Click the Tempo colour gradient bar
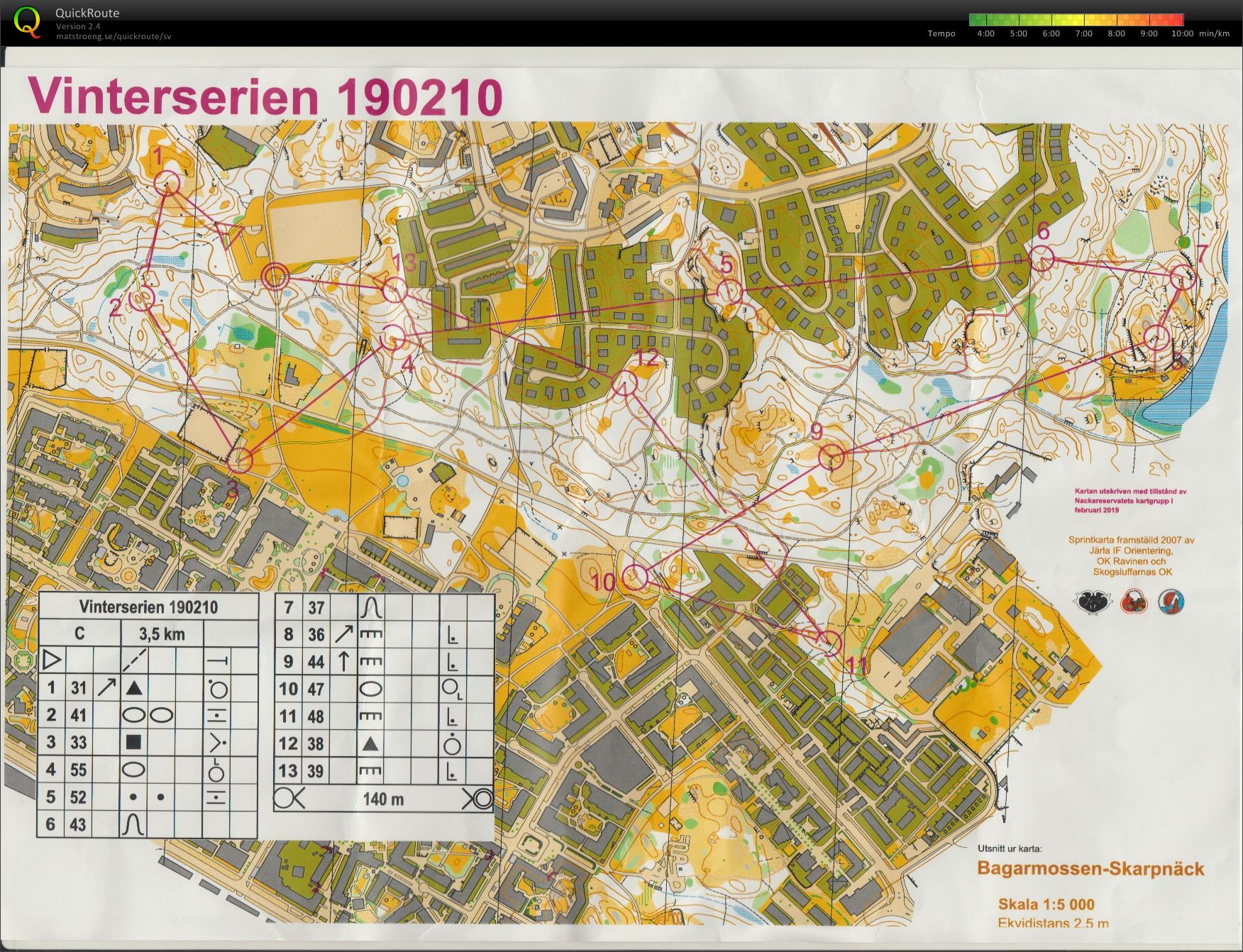The height and width of the screenshot is (952, 1243). (1076, 20)
